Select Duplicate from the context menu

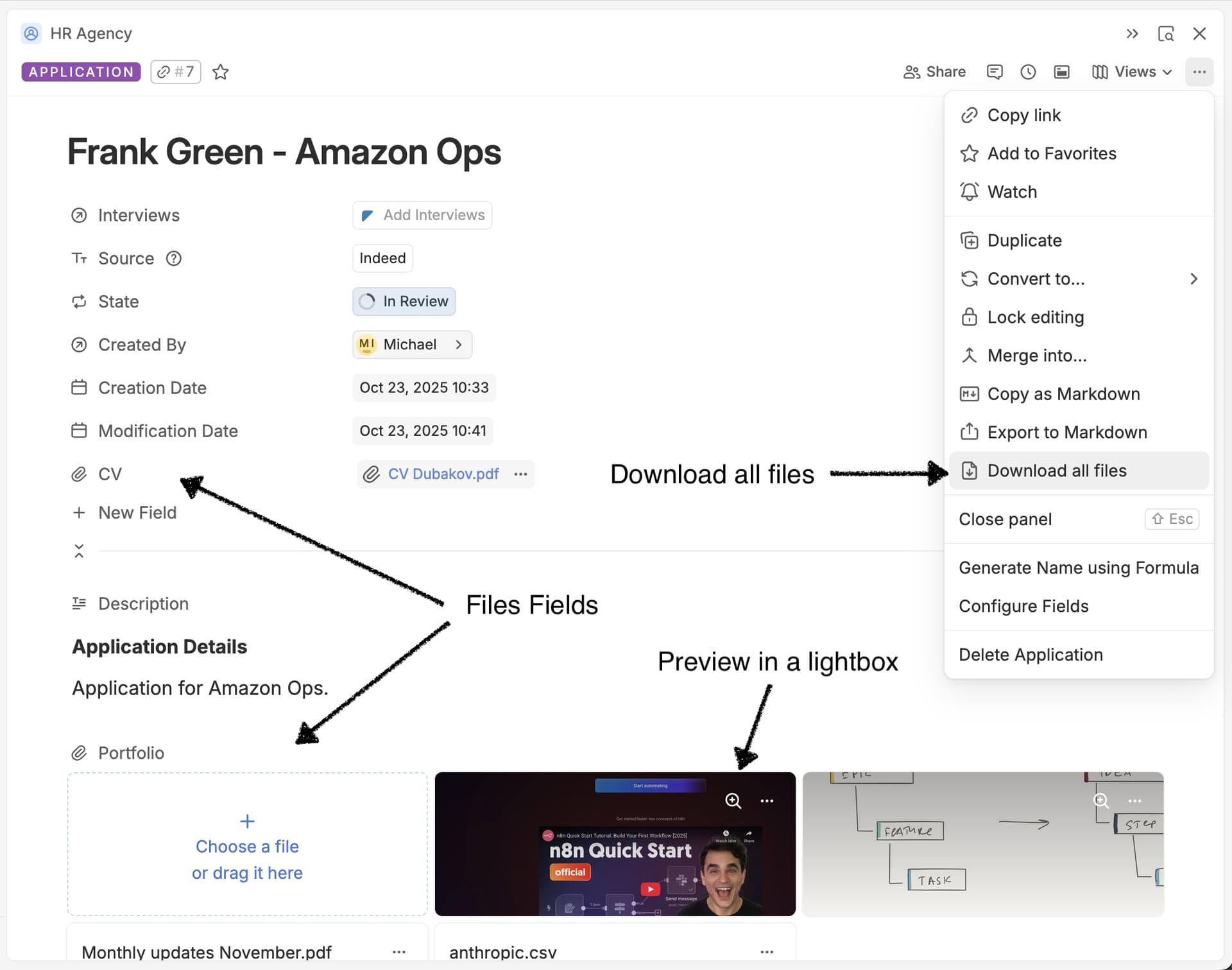point(1024,240)
